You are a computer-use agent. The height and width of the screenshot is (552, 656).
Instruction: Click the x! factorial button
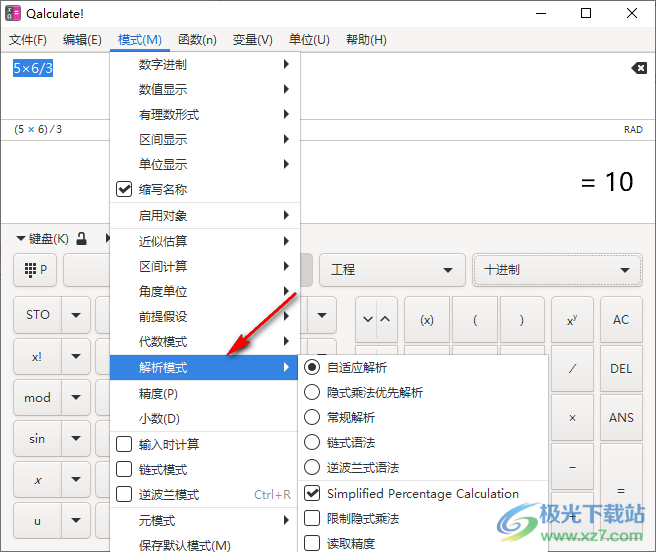tap(38, 357)
